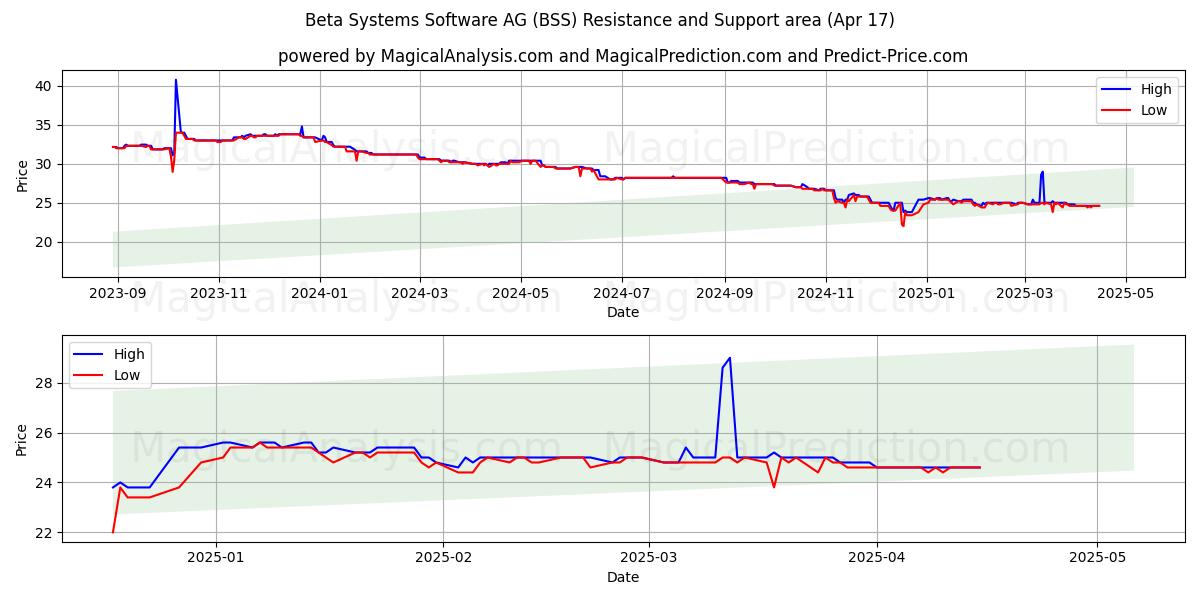Image resolution: width=1200 pixels, height=600 pixels.
Task: Click the '2023-11' date label on top chart
Action: [219, 294]
